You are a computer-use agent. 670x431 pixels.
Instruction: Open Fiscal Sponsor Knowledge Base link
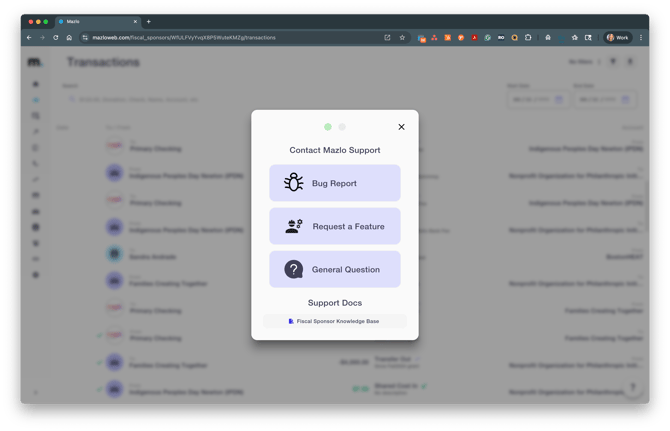[335, 321]
